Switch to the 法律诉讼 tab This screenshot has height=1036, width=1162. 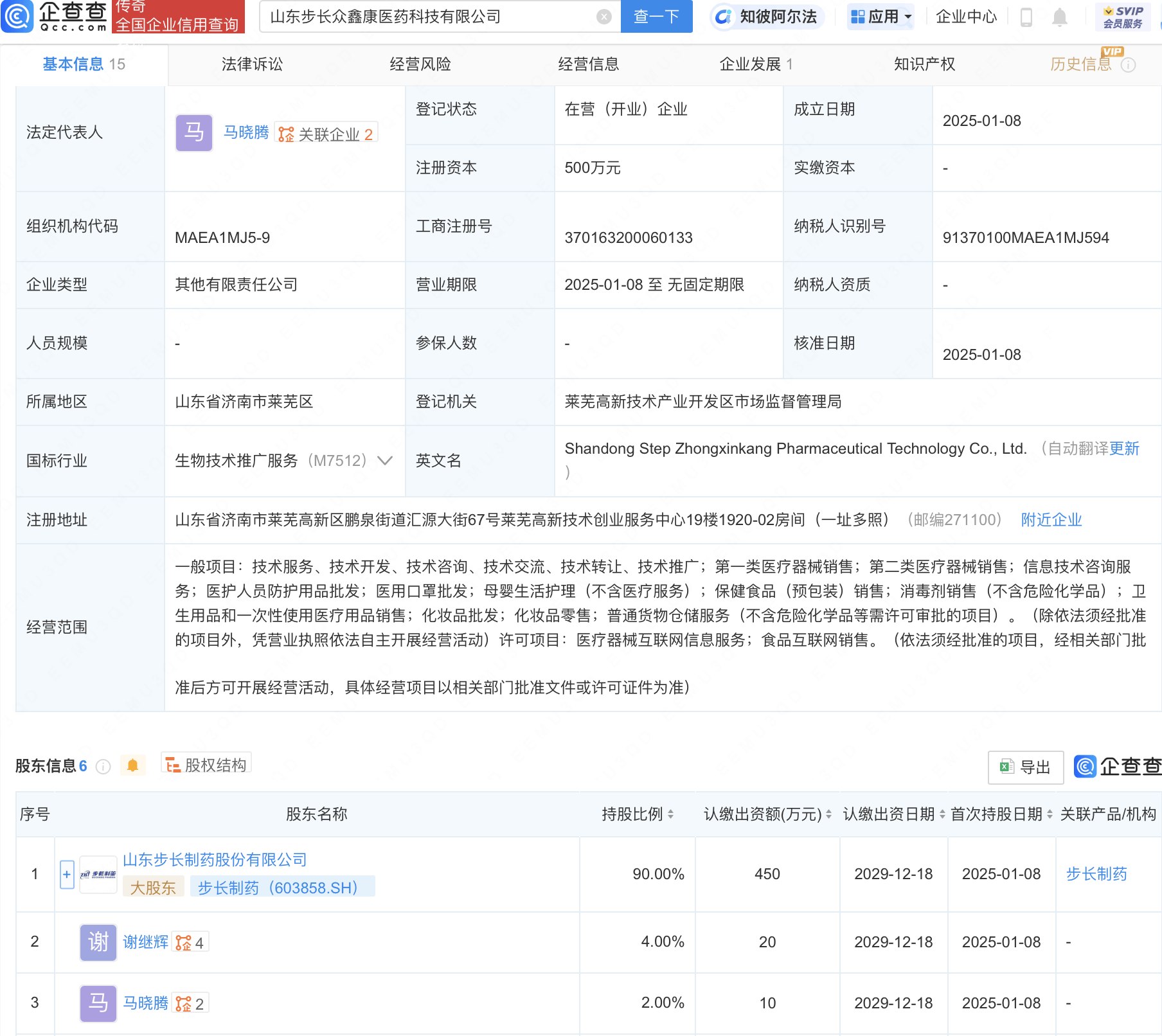point(252,64)
